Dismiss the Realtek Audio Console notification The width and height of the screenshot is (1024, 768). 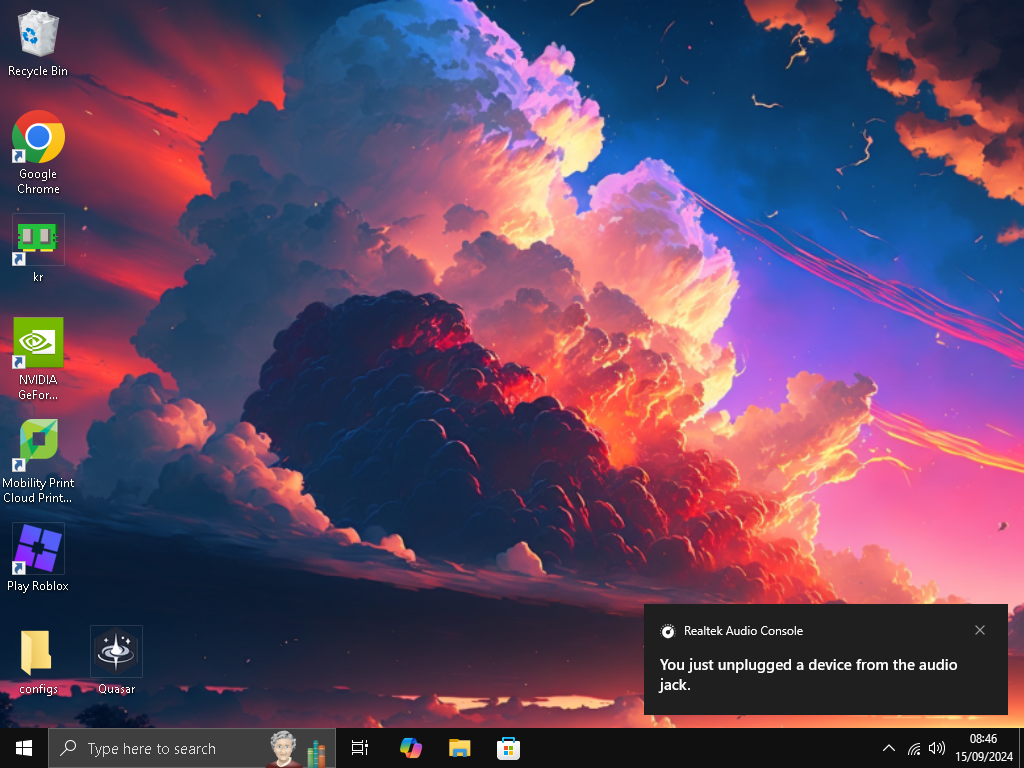tap(980, 630)
